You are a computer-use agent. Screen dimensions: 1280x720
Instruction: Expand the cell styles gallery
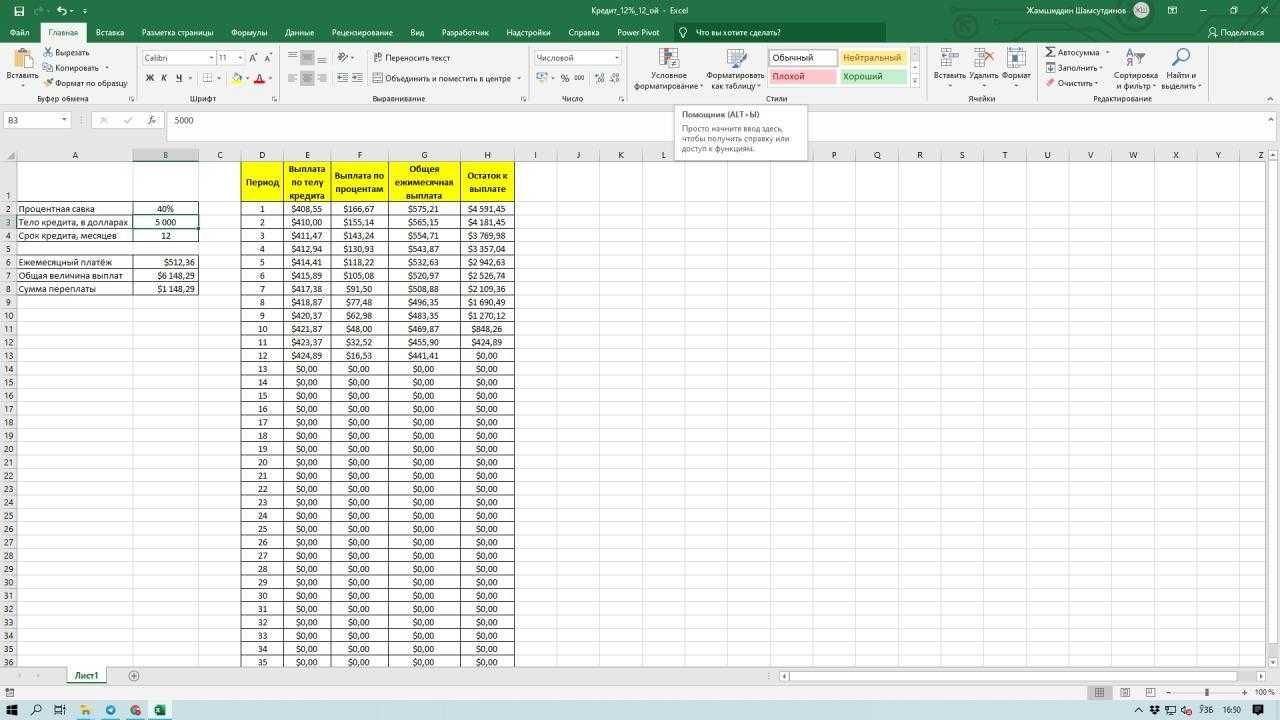coord(914,81)
